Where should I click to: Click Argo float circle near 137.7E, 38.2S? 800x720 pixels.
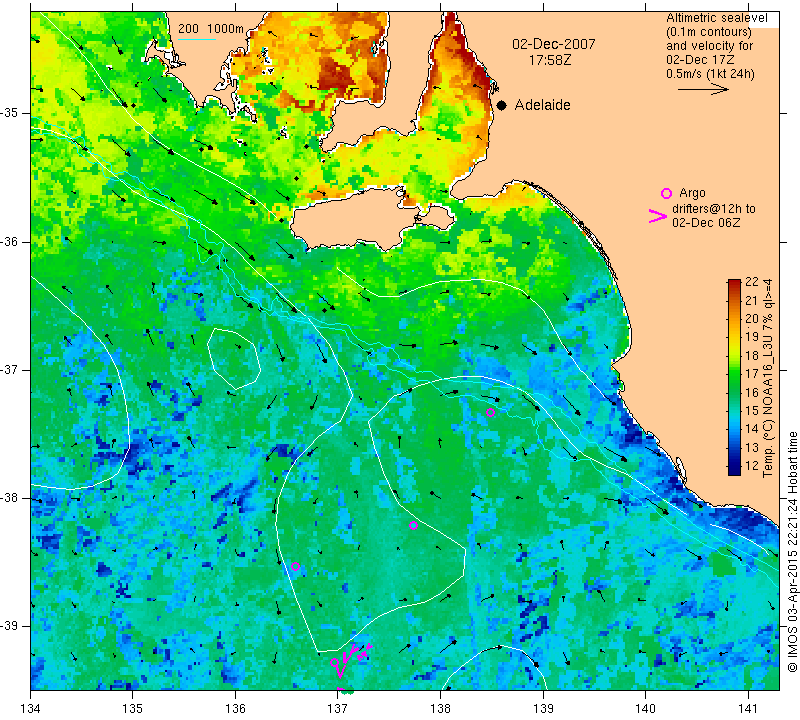413,526
